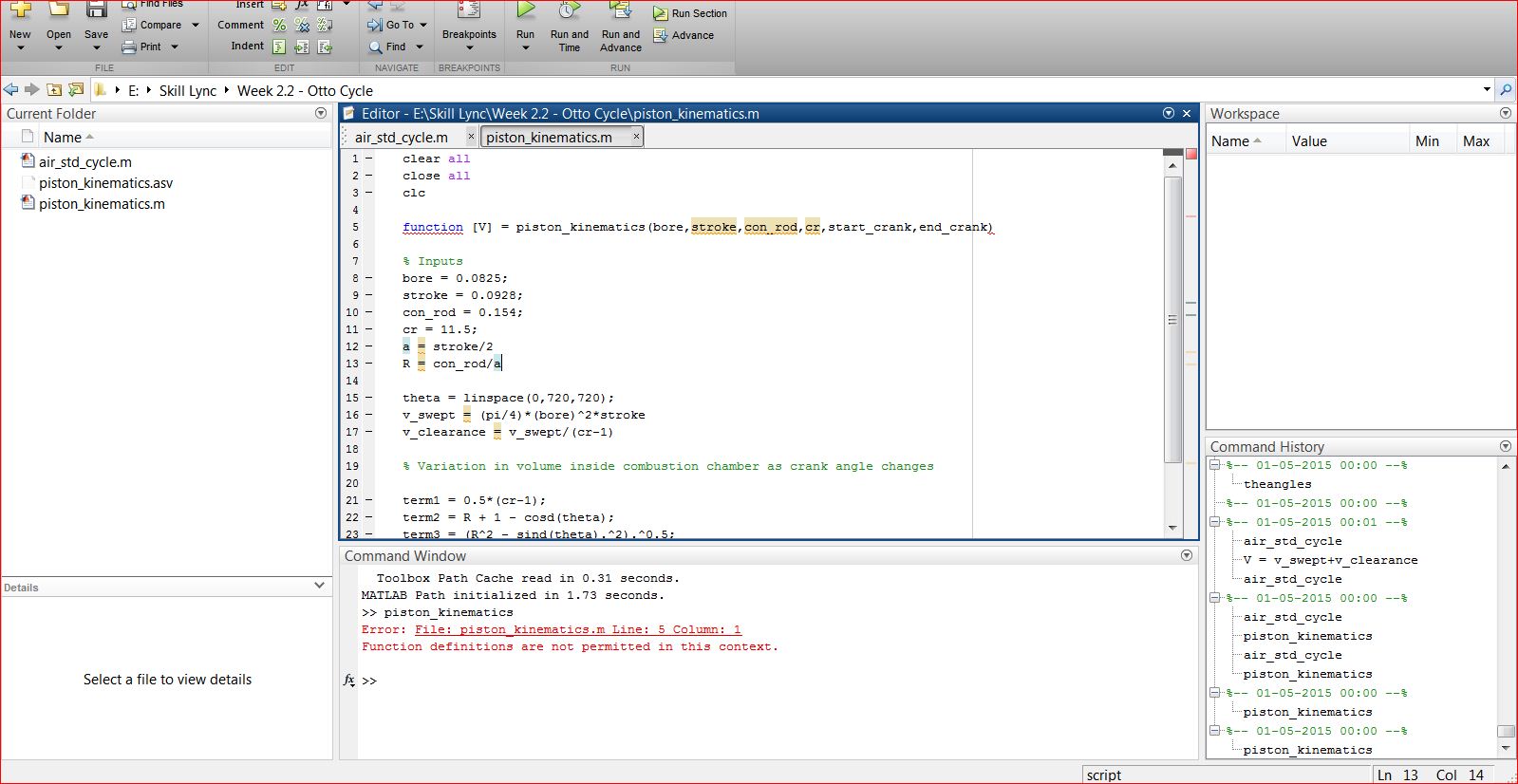The height and width of the screenshot is (784, 1518).
Task: Open the Go To dropdown arrow
Action: pos(423,25)
